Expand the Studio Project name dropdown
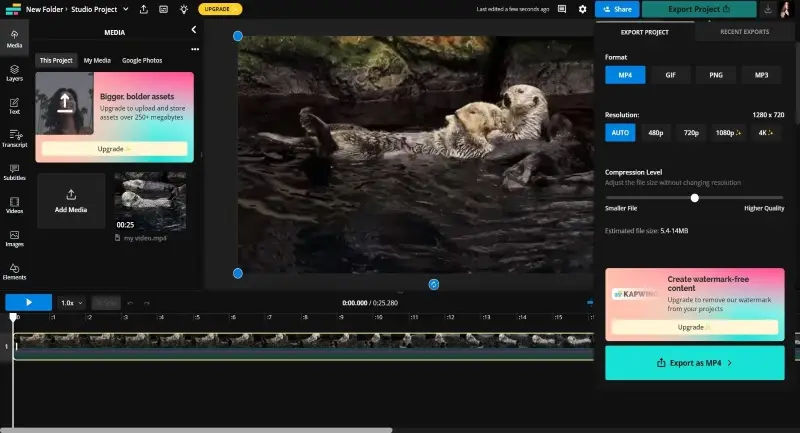Image resolution: width=800 pixels, height=433 pixels. pos(126,9)
